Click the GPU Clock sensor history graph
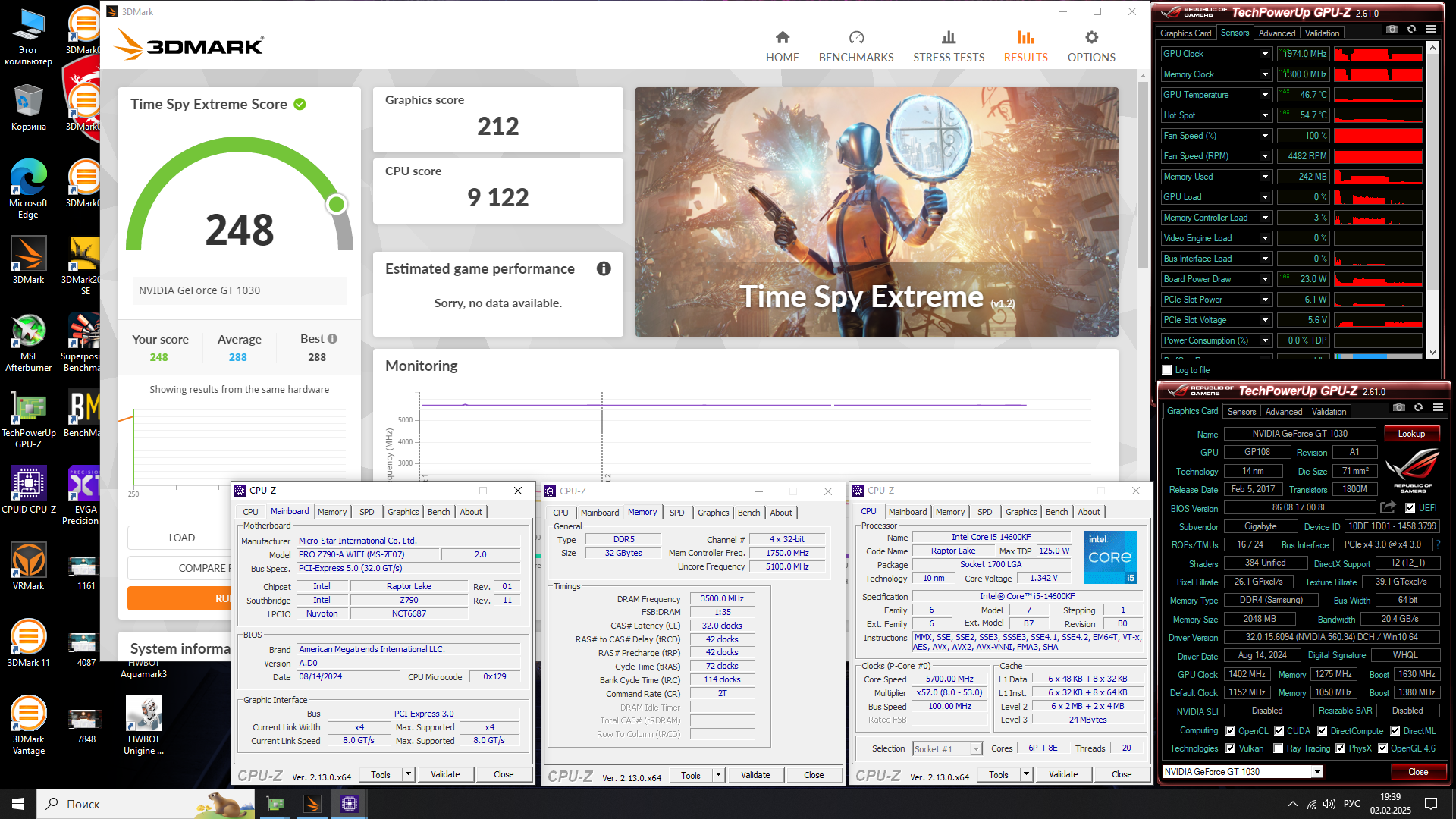This screenshot has height=819, width=1456. coord(1378,54)
